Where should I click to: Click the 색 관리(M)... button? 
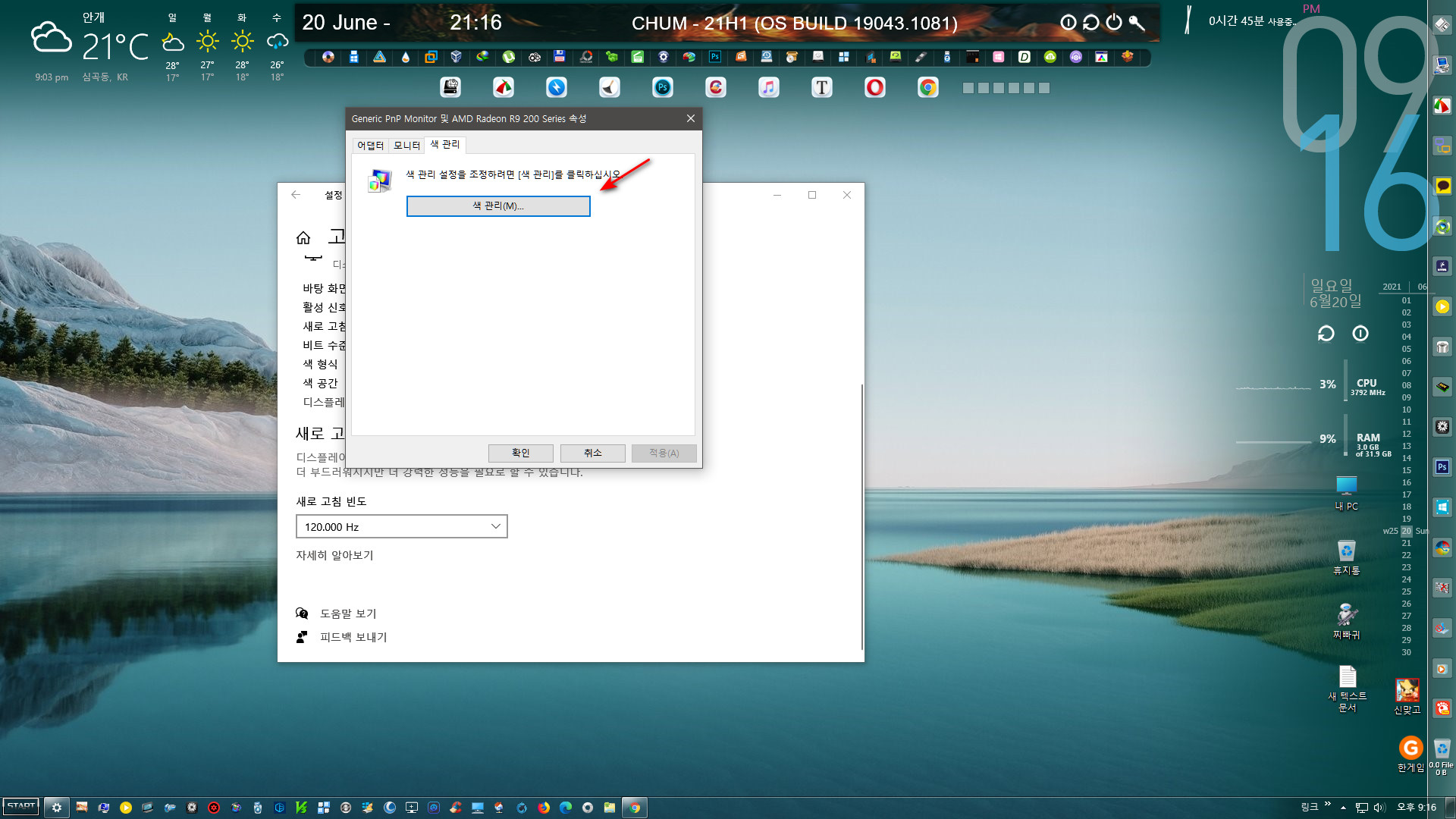tap(498, 206)
